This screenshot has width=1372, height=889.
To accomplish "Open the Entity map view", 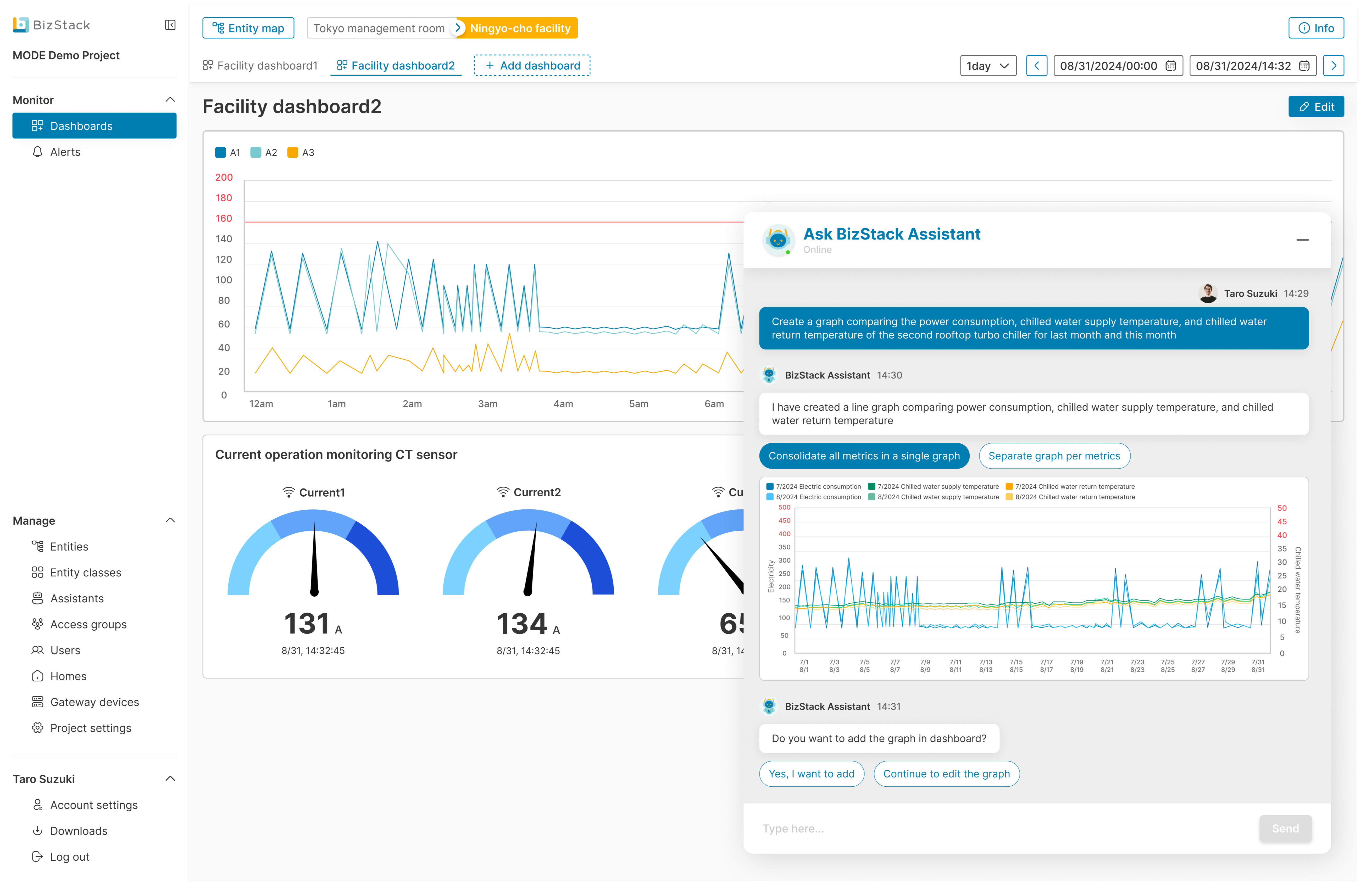I will click(x=248, y=28).
